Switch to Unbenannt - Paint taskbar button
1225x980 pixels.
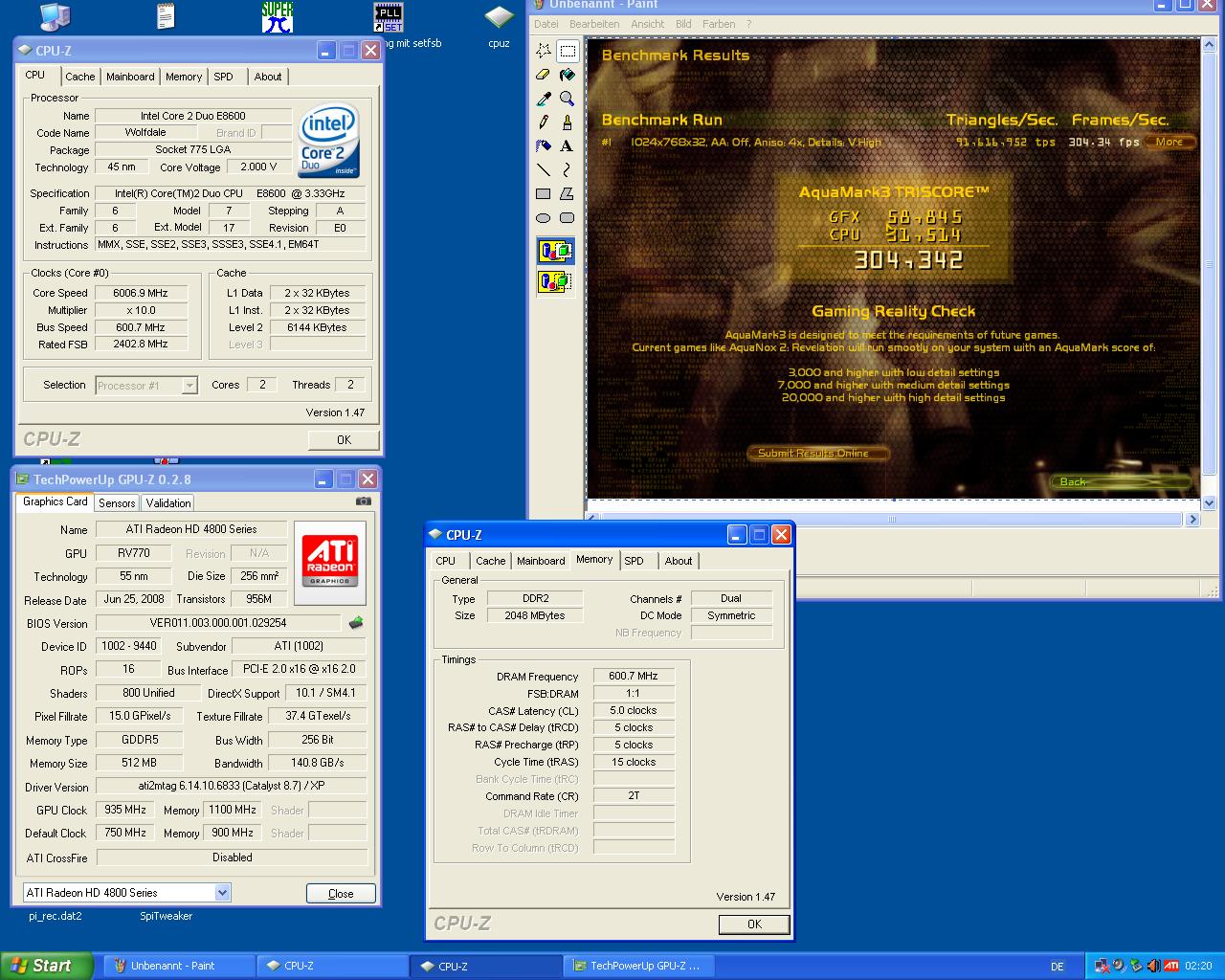(x=179, y=966)
